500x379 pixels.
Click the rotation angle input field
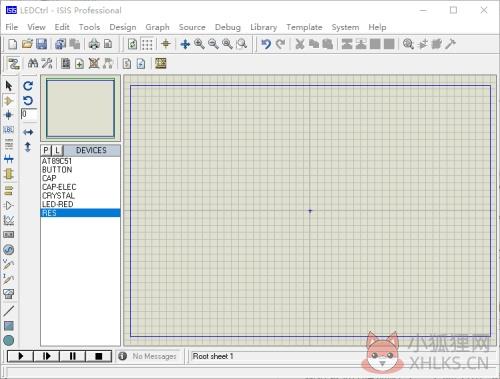[x=29, y=114]
